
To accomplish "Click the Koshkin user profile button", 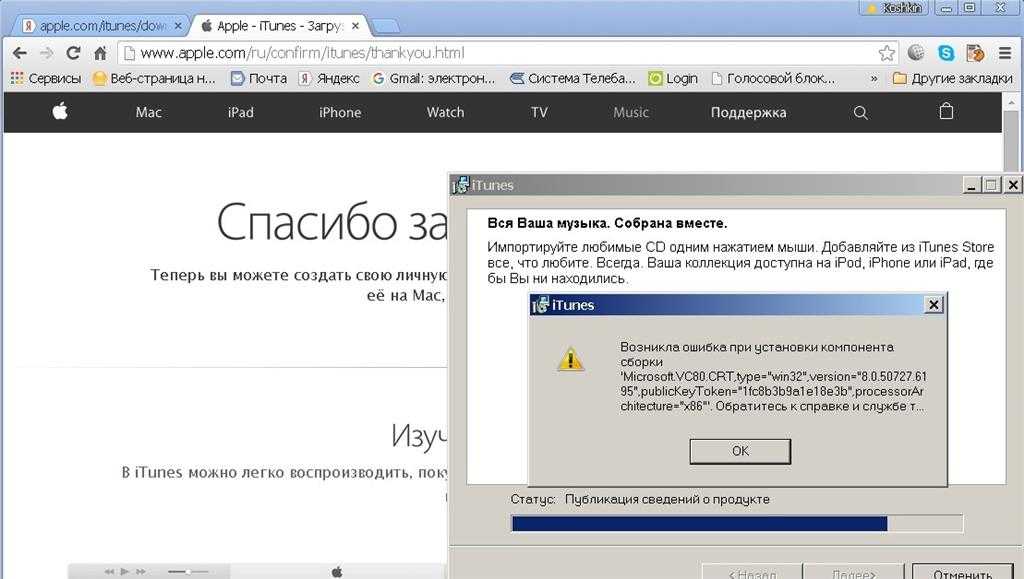I will click(x=892, y=8).
